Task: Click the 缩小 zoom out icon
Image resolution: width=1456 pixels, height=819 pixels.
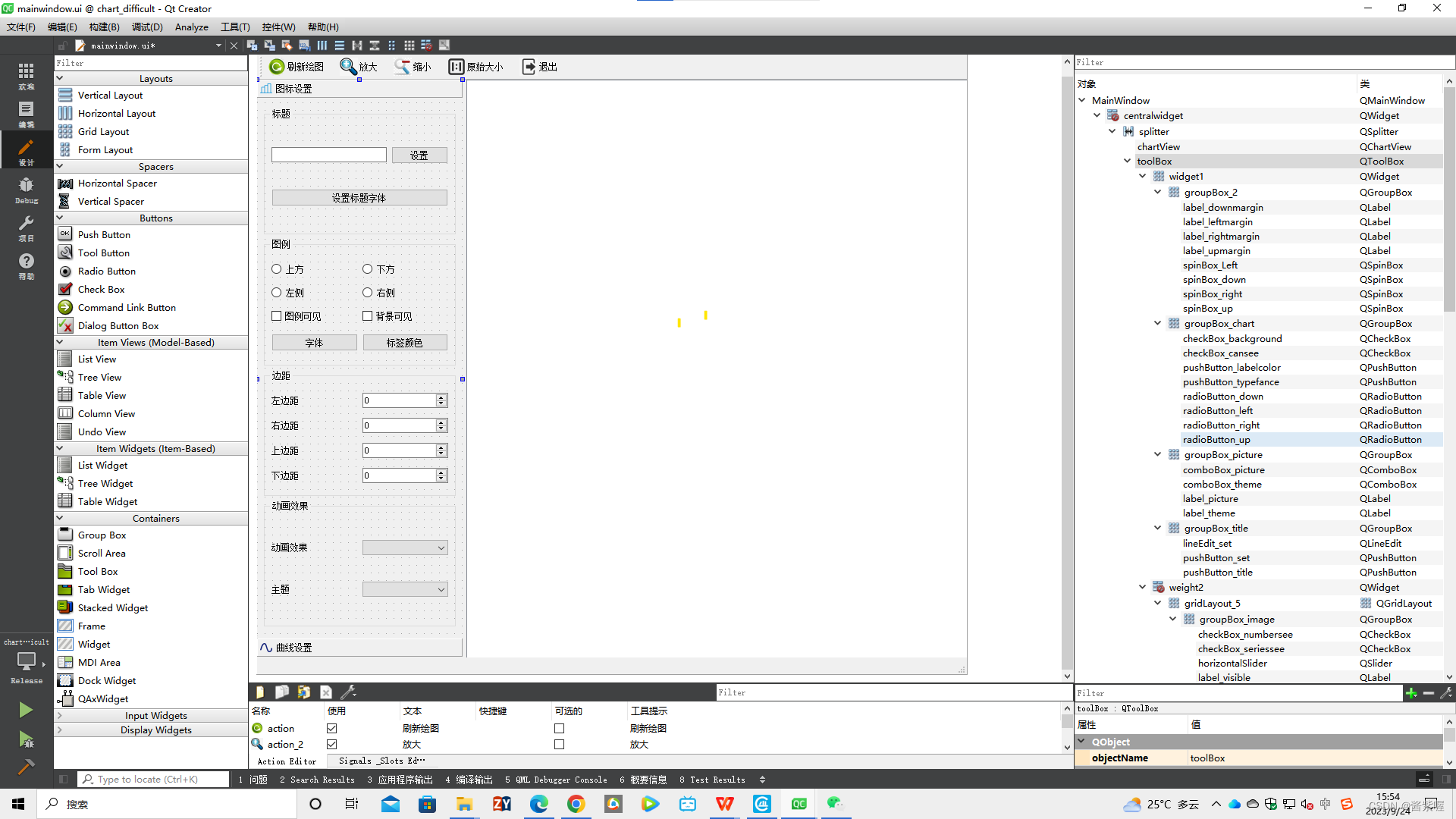Action: click(402, 67)
